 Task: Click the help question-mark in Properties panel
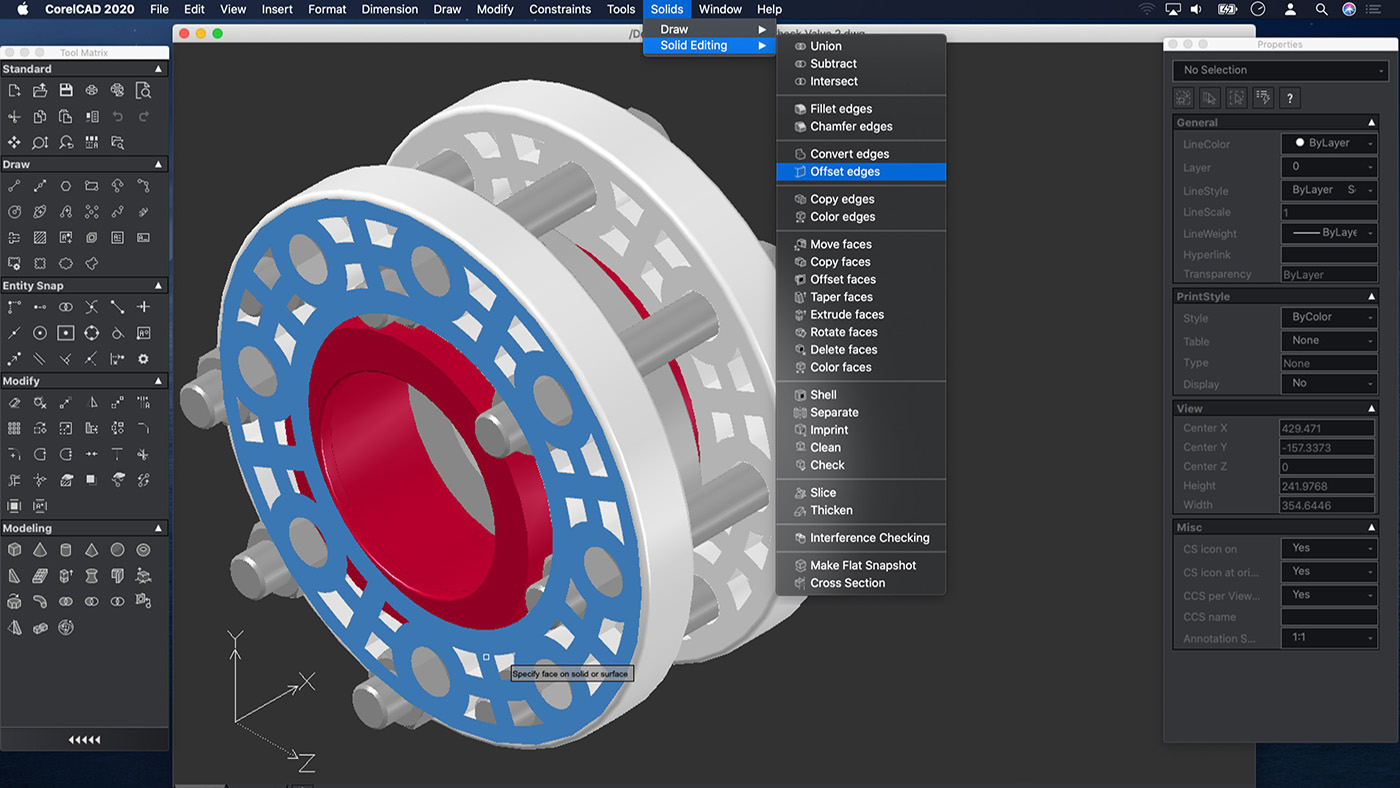[1290, 98]
